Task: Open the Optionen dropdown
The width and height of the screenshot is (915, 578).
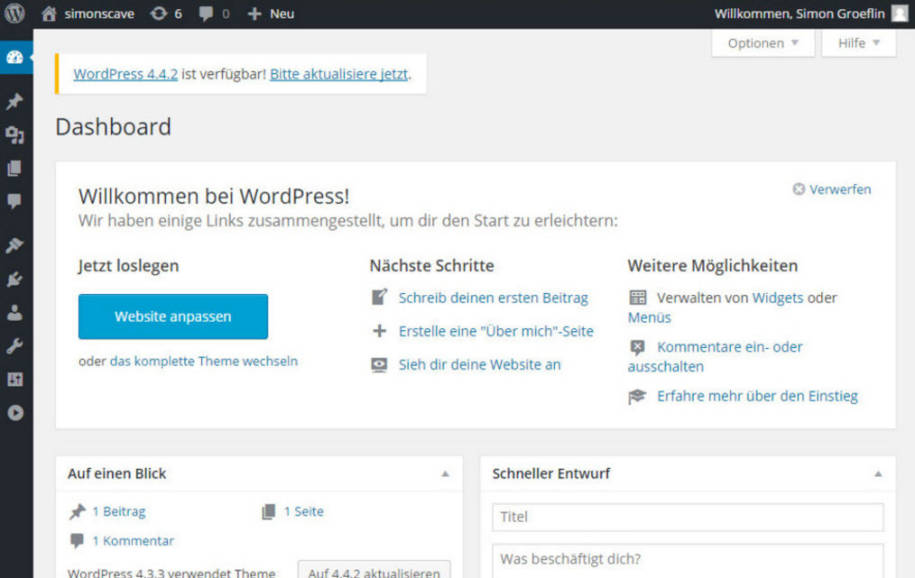Action: tap(762, 43)
